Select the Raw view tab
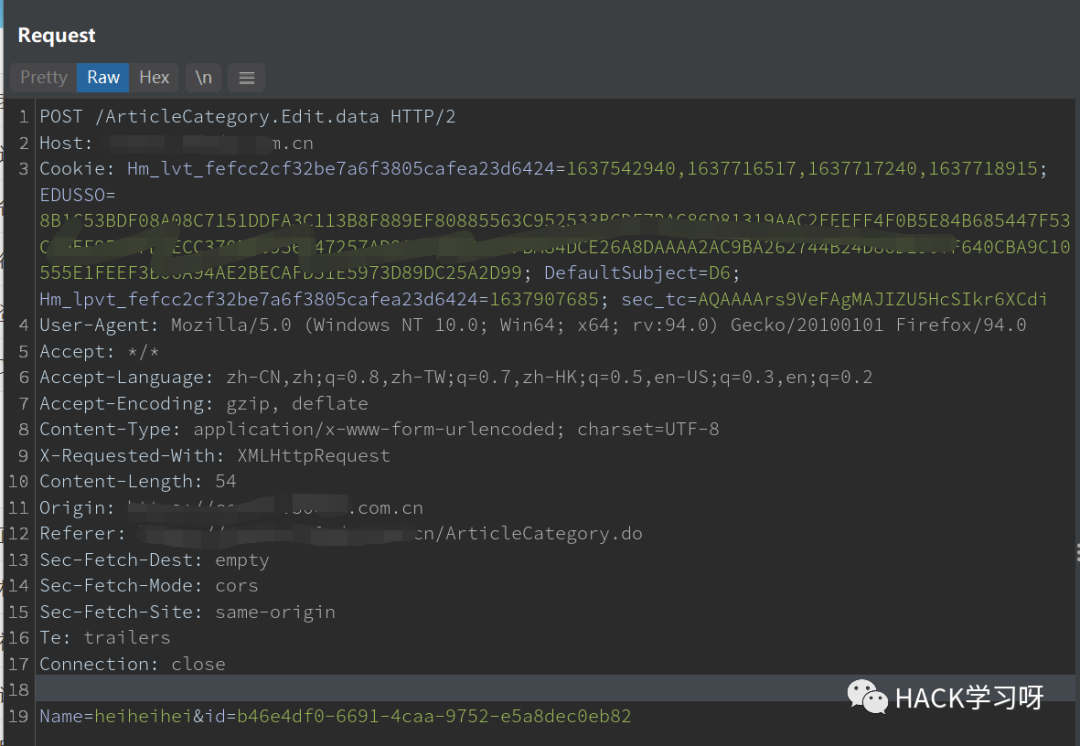The height and width of the screenshot is (746, 1080). 103,77
